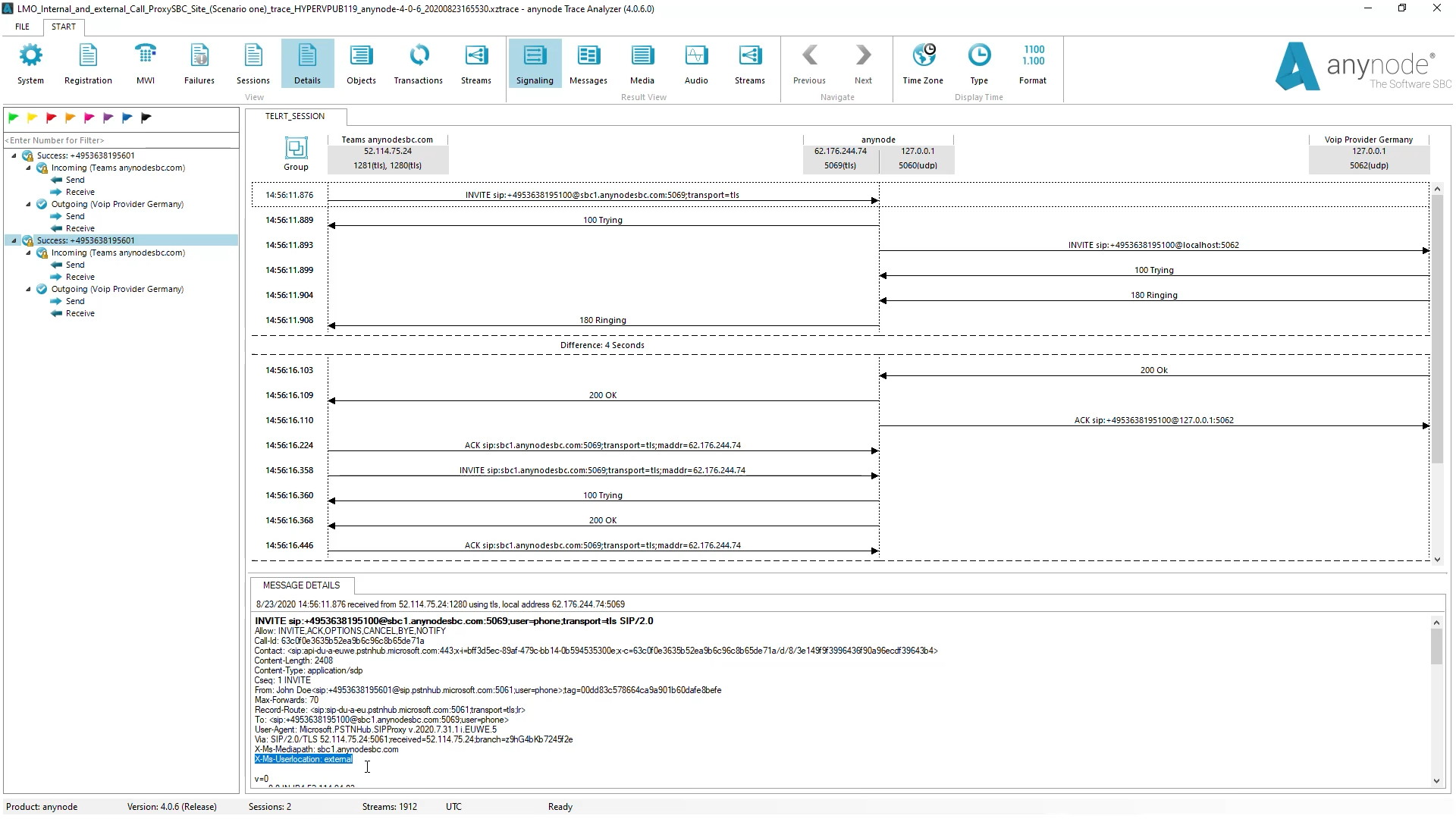Select the orange flag
Screen dimensions: 1456x819
pos(71,118)
